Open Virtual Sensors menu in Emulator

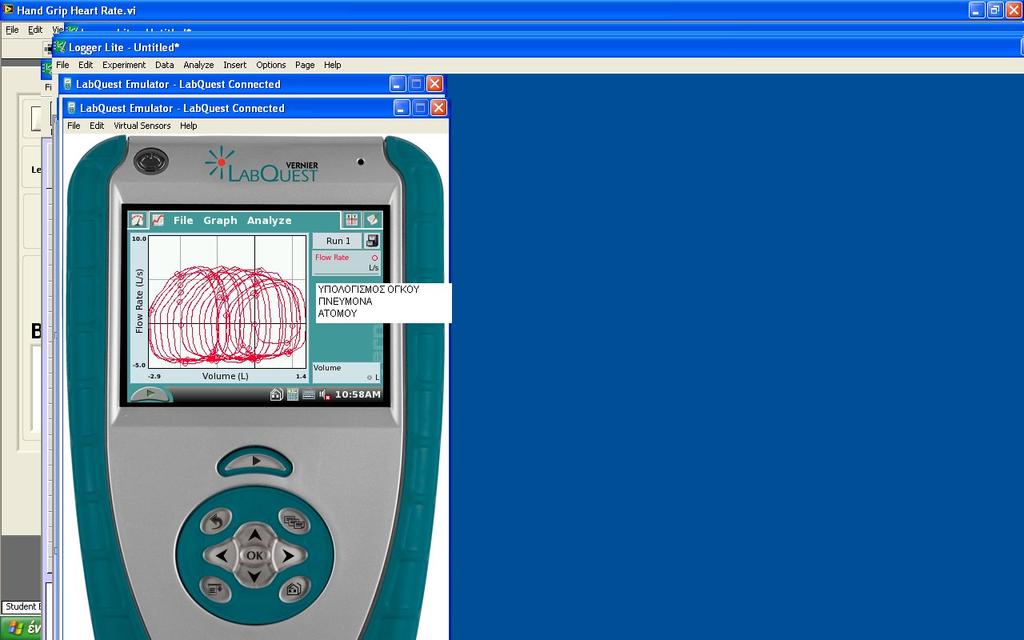click(x=142, y=125)
